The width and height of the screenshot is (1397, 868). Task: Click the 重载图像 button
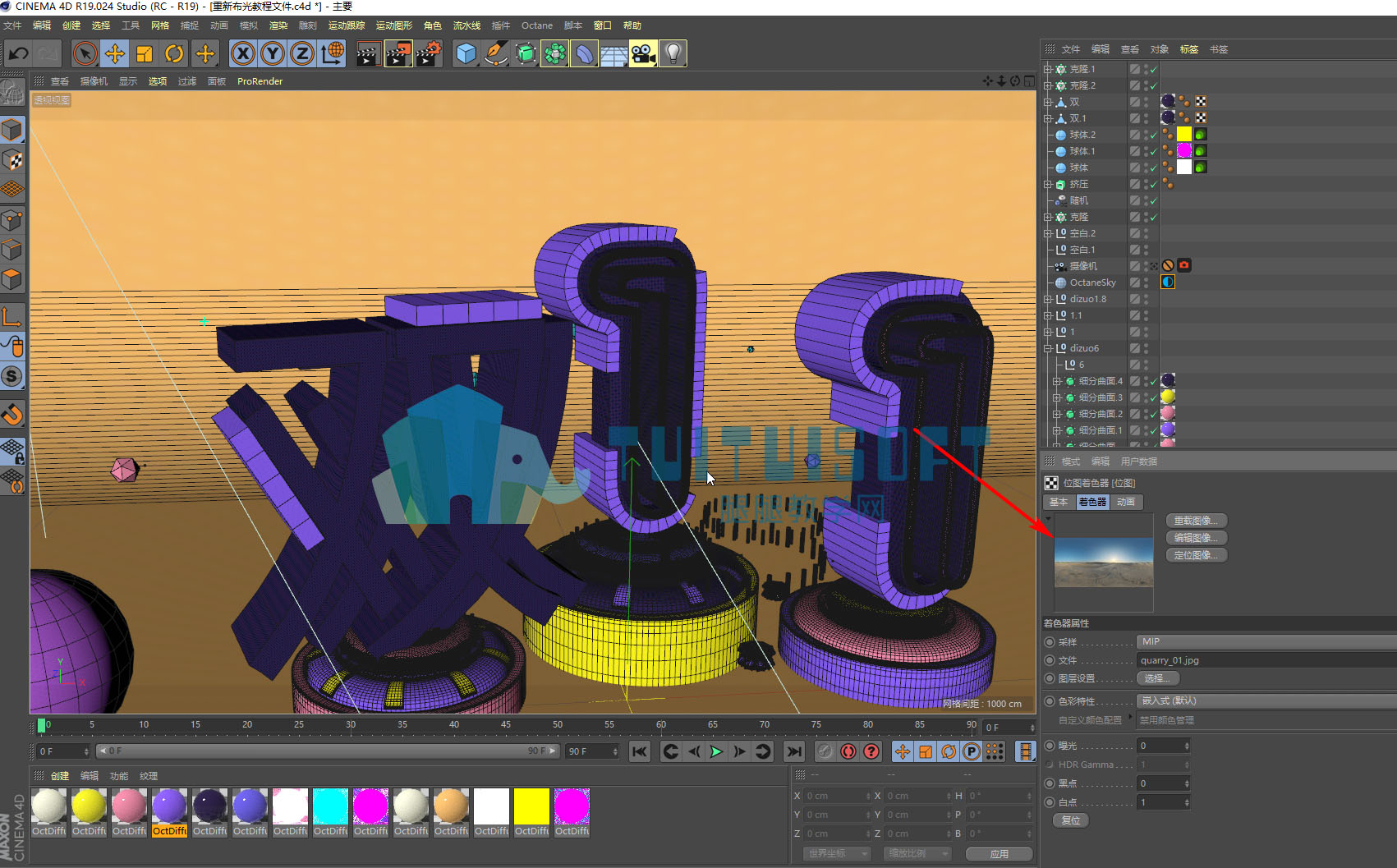(1196, 521)
